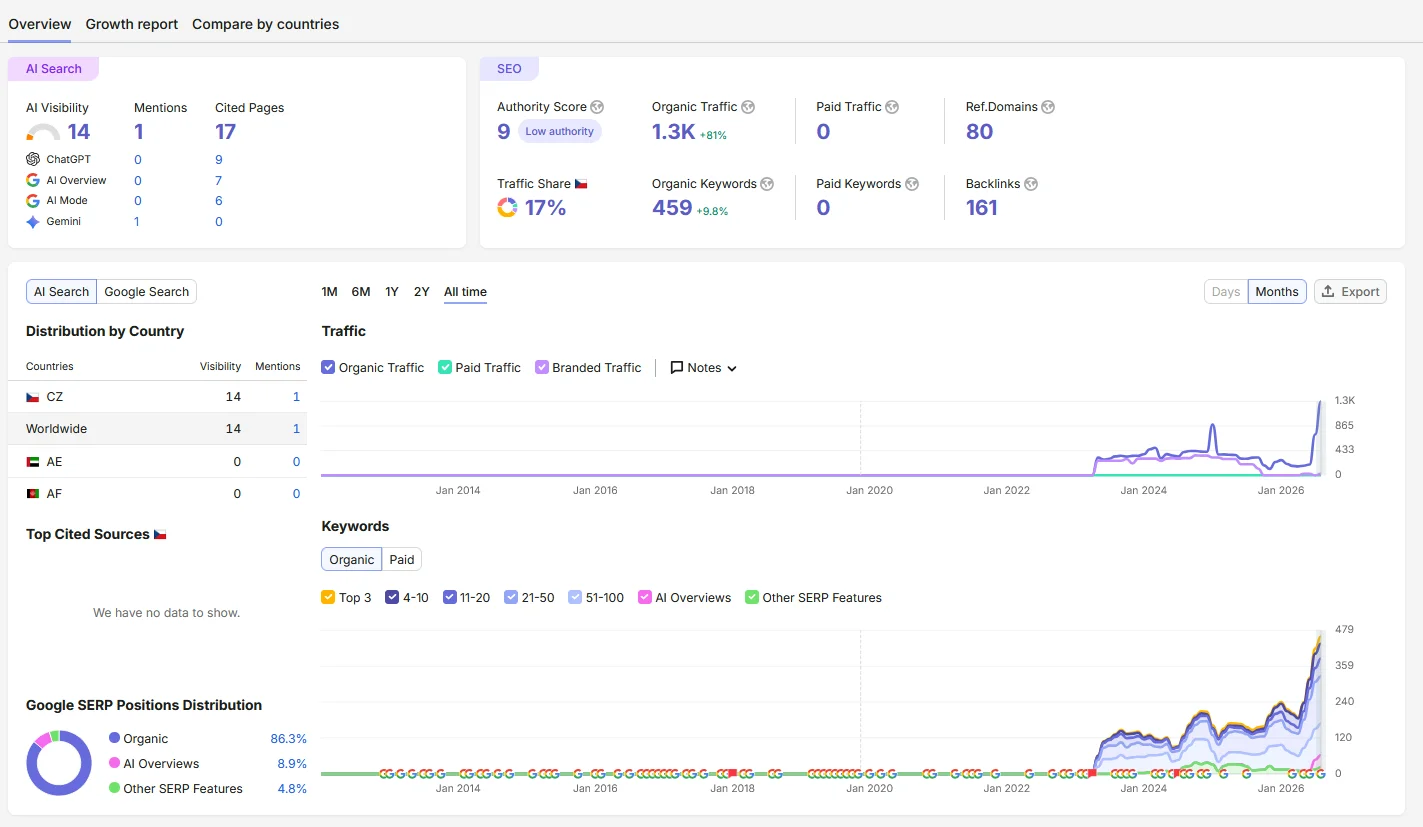Screen dimensions: 1423x827
Task: Switch to the Growth report tab
Action: pyautogui.click(x=132, y=24)
